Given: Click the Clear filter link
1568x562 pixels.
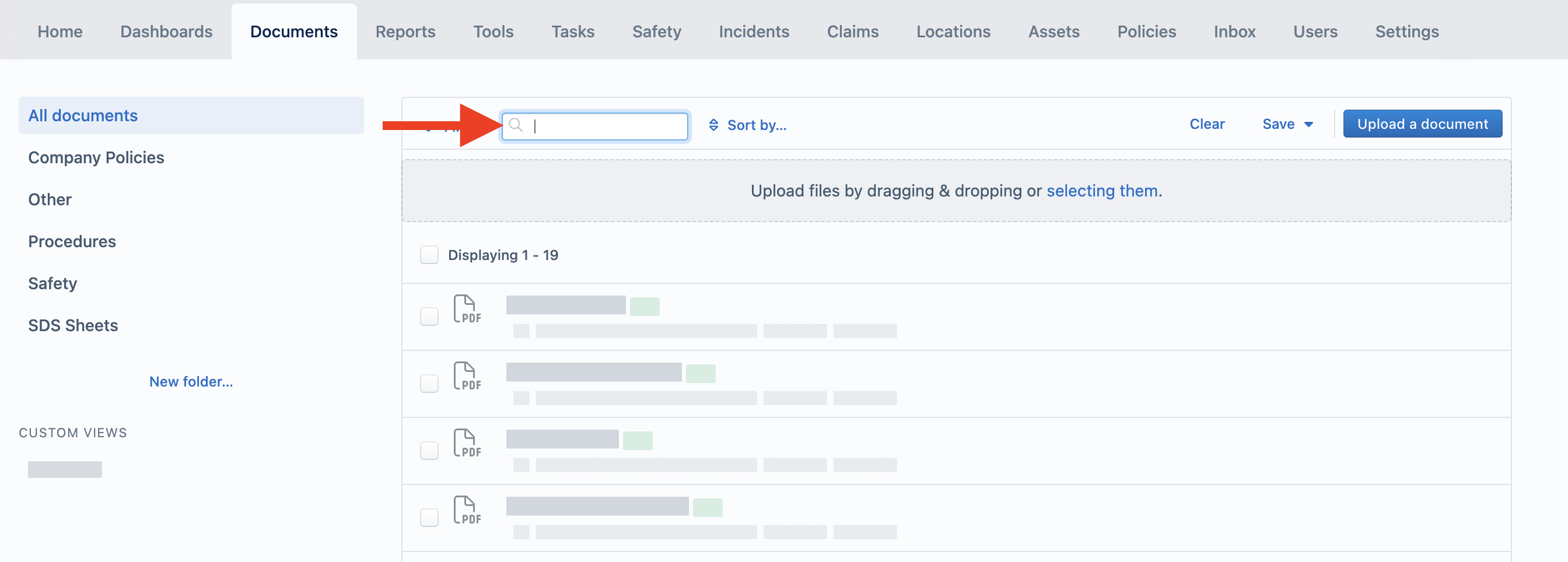Looking at the screenshot, I should (x=1207, y=124).
